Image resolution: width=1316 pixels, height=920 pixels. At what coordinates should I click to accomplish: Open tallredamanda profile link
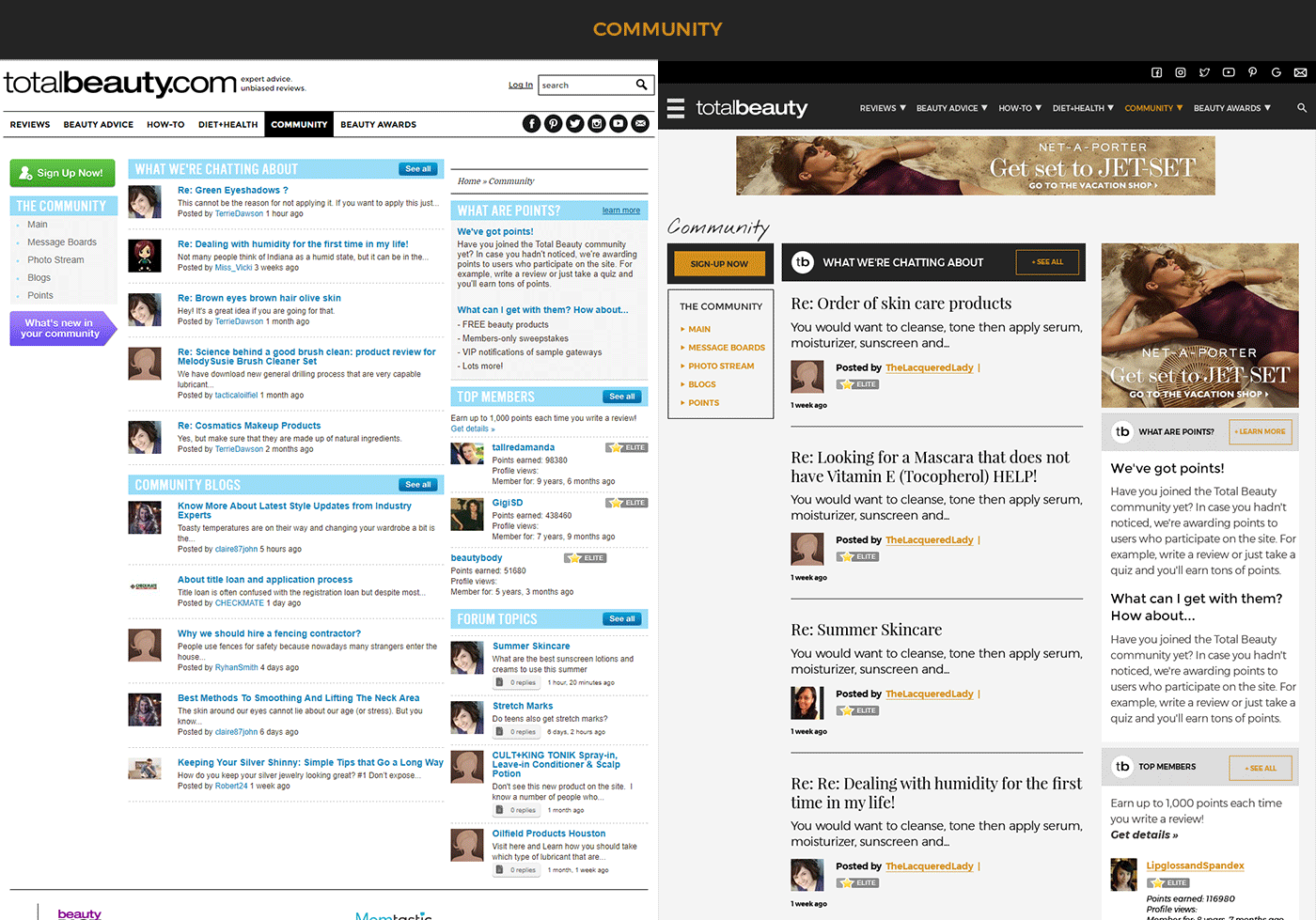524,447
